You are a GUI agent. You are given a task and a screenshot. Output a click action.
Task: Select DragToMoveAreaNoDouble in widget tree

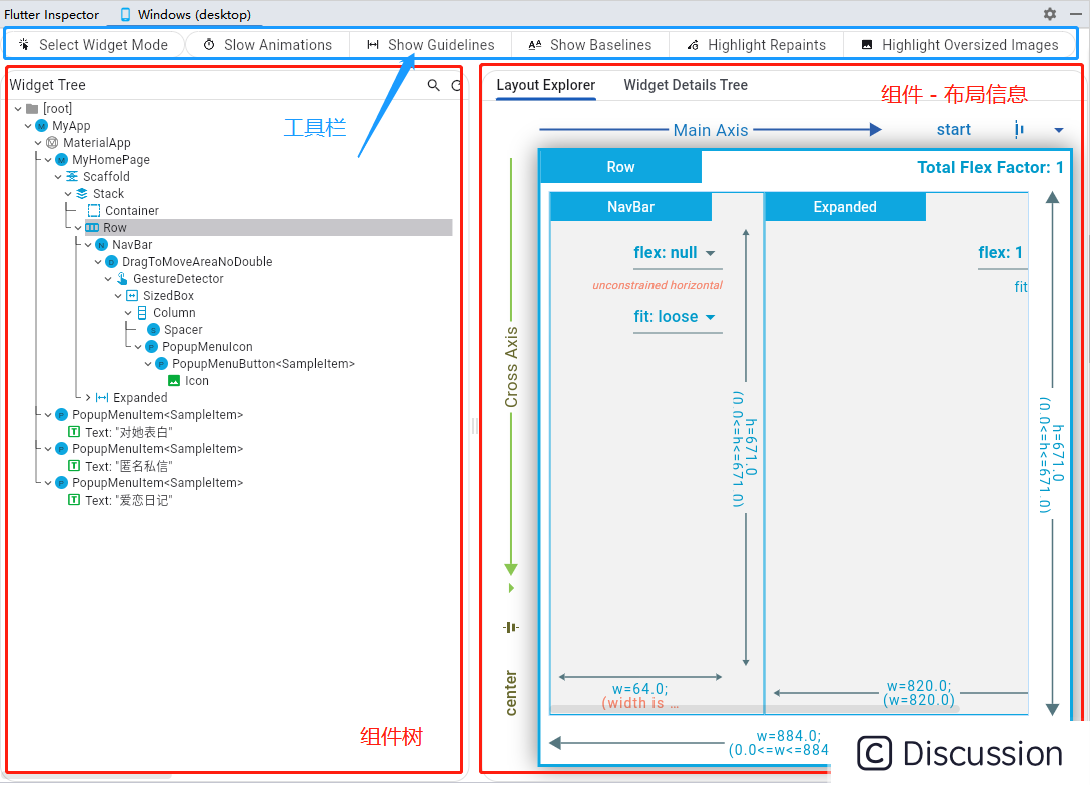(197, 261)
